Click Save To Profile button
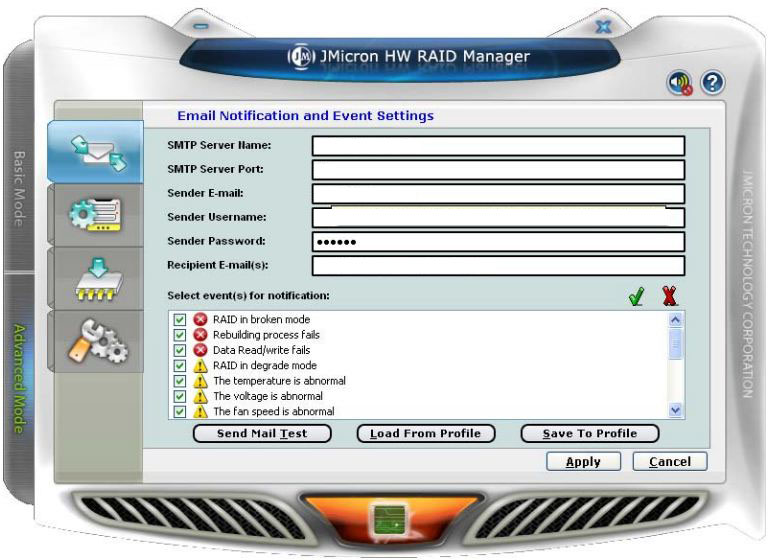Image resolution: width=771 pixels, height=560 pixels. [590, 434]
